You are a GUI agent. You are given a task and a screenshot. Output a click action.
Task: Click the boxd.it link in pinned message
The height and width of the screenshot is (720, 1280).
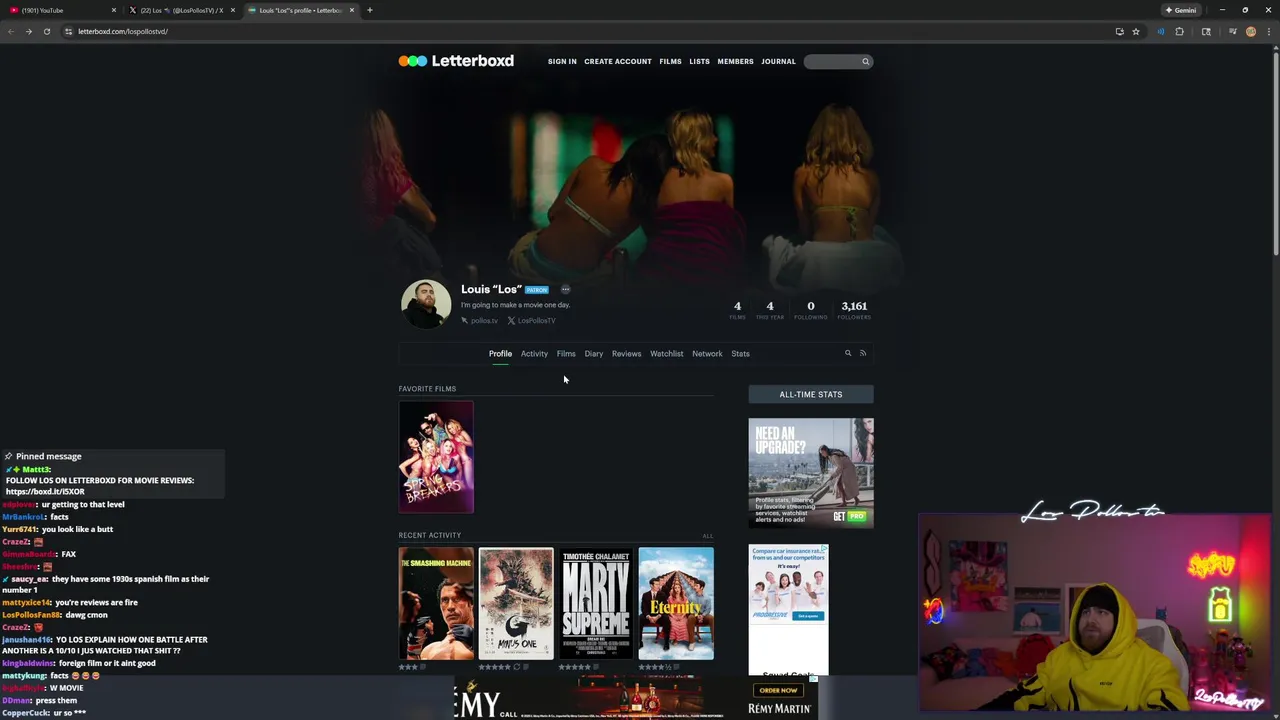pos(45,492)
